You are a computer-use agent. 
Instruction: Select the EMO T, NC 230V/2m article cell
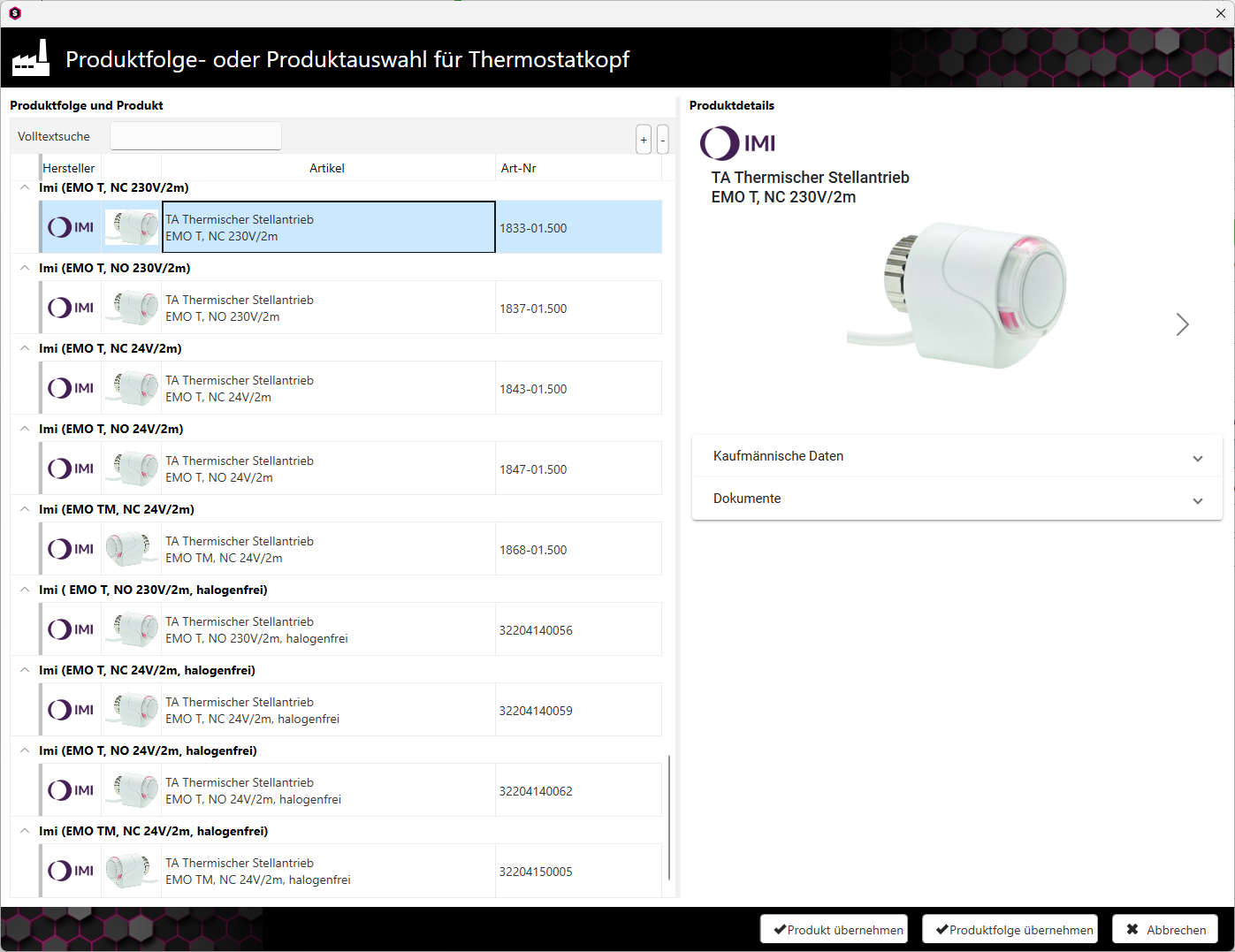(329, 227)
